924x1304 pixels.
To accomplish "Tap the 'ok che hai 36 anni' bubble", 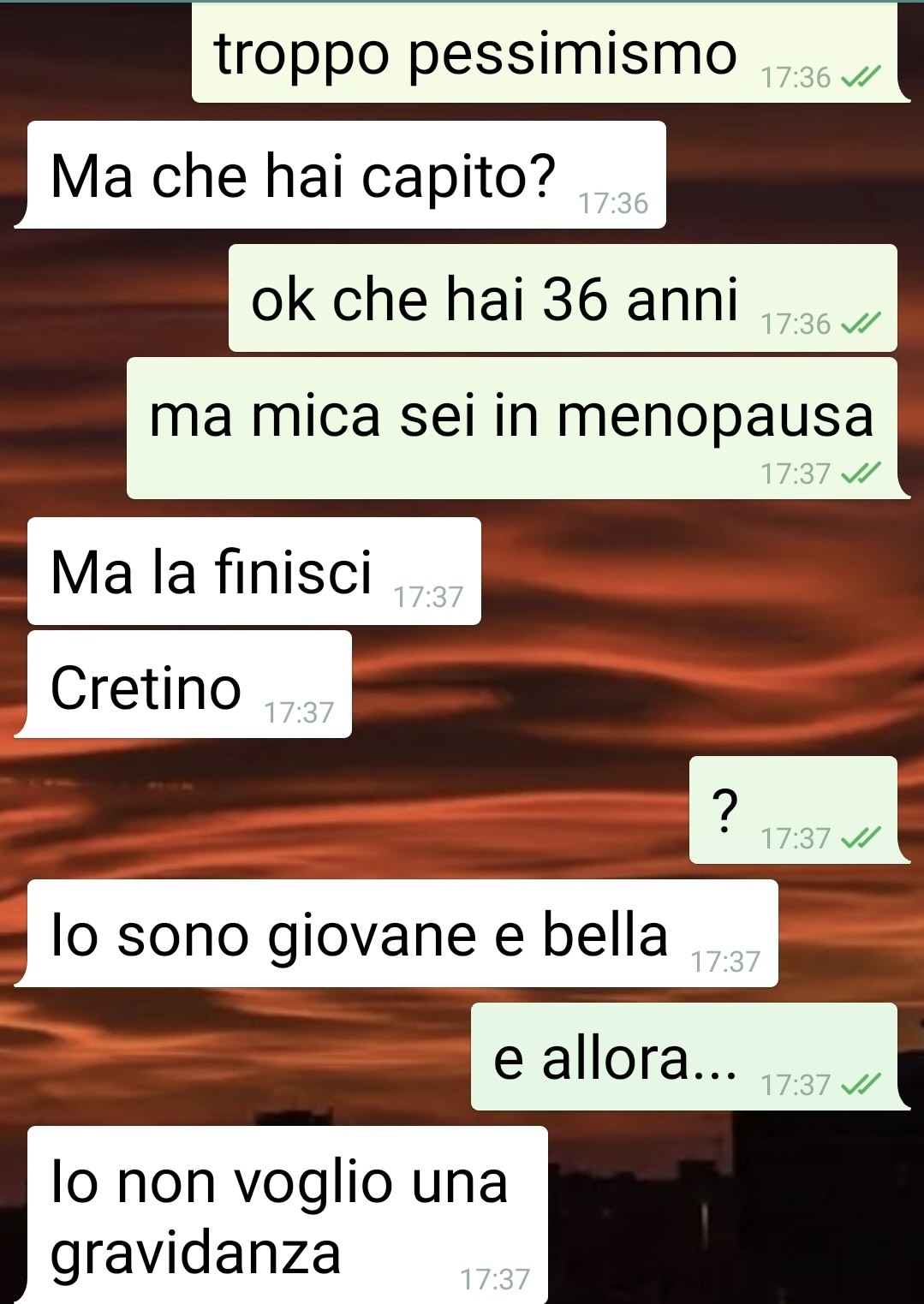I will pyautogui.click(x=563, y=298).
